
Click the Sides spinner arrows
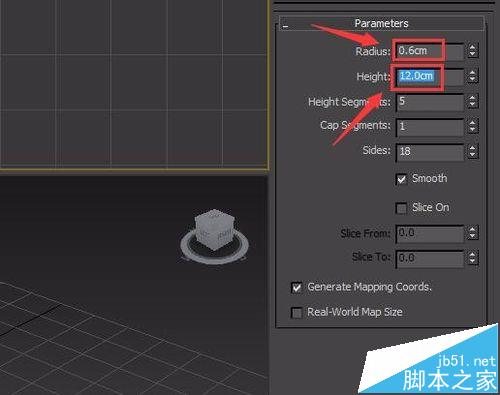pos(472,152)
